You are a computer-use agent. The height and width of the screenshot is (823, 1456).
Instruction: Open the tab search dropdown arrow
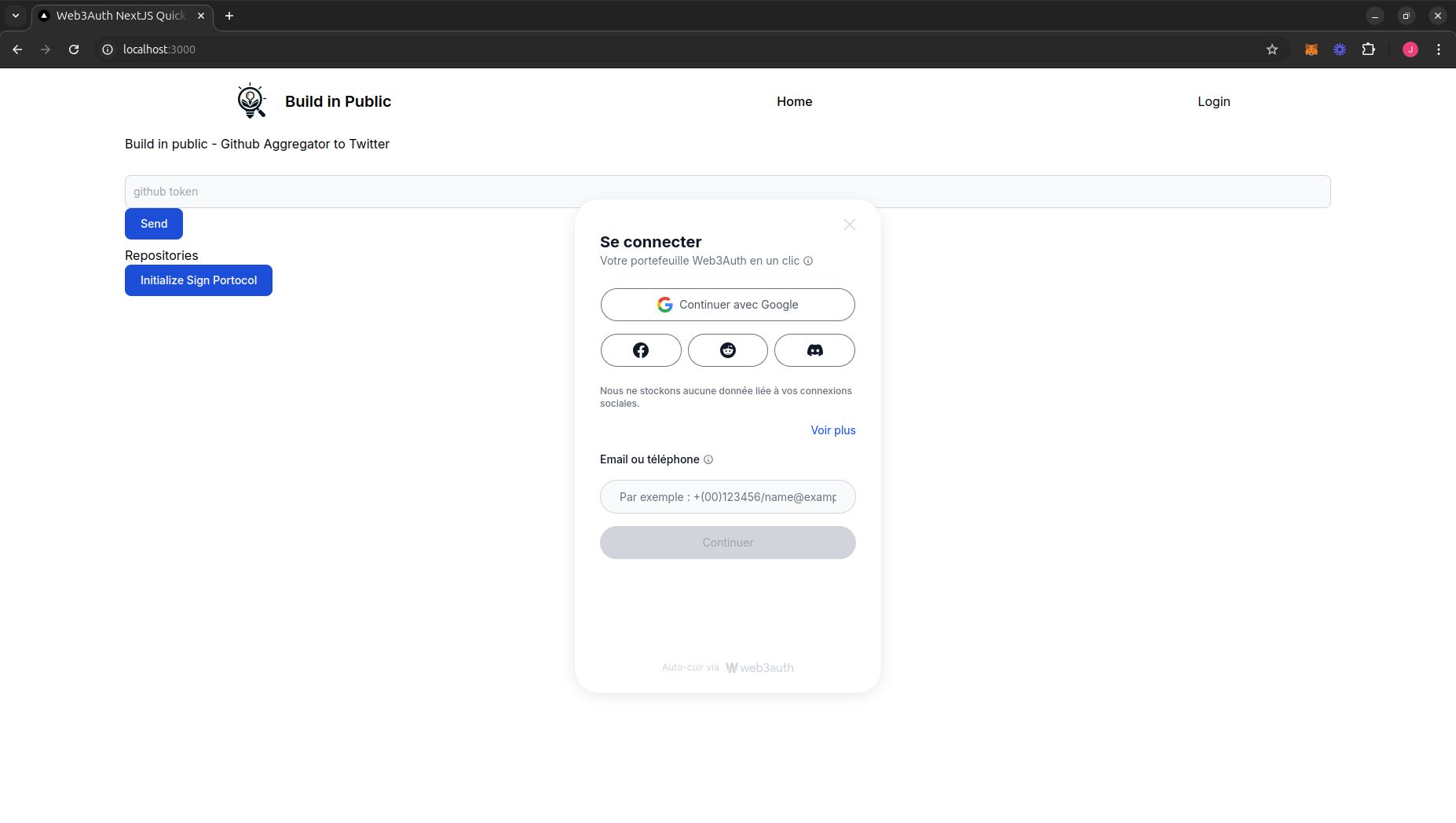(16, 16)
